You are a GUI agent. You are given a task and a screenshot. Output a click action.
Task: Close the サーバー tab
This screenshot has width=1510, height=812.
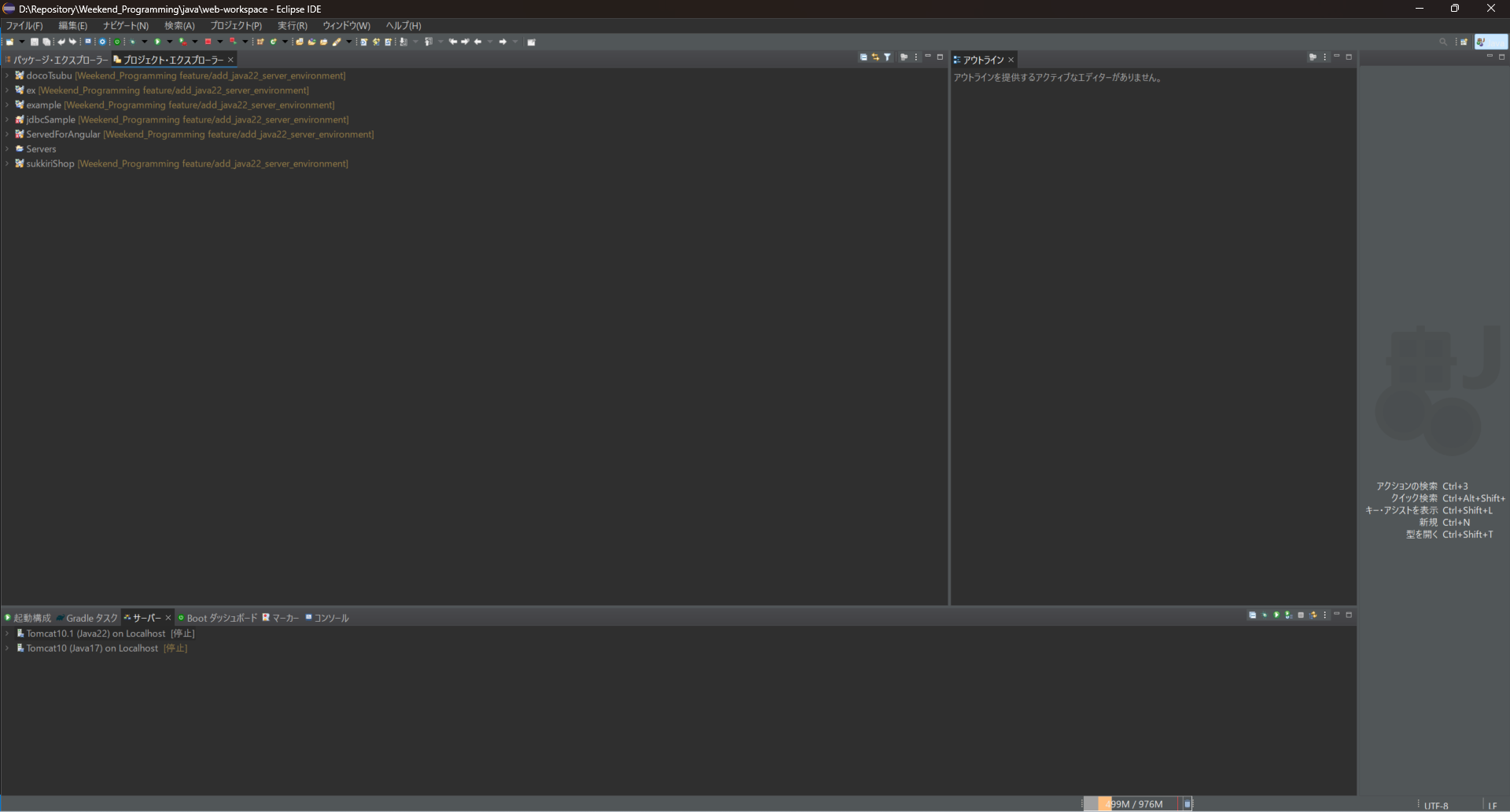tap(168, 618)
